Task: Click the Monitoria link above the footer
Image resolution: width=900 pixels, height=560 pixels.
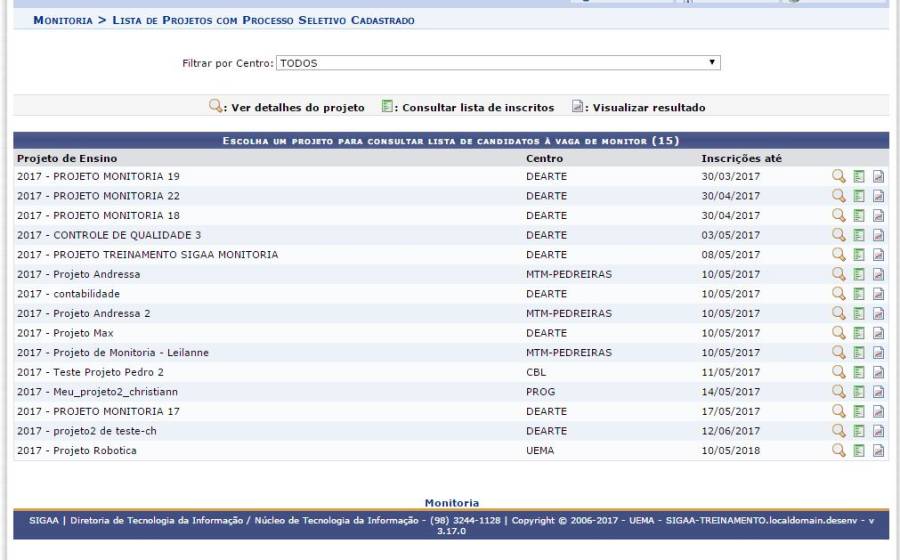Action: coord(451,502)
